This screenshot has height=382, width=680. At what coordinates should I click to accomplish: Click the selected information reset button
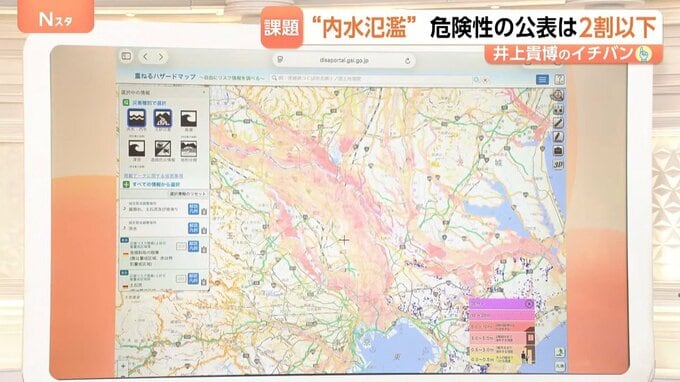tap(188, 194)
